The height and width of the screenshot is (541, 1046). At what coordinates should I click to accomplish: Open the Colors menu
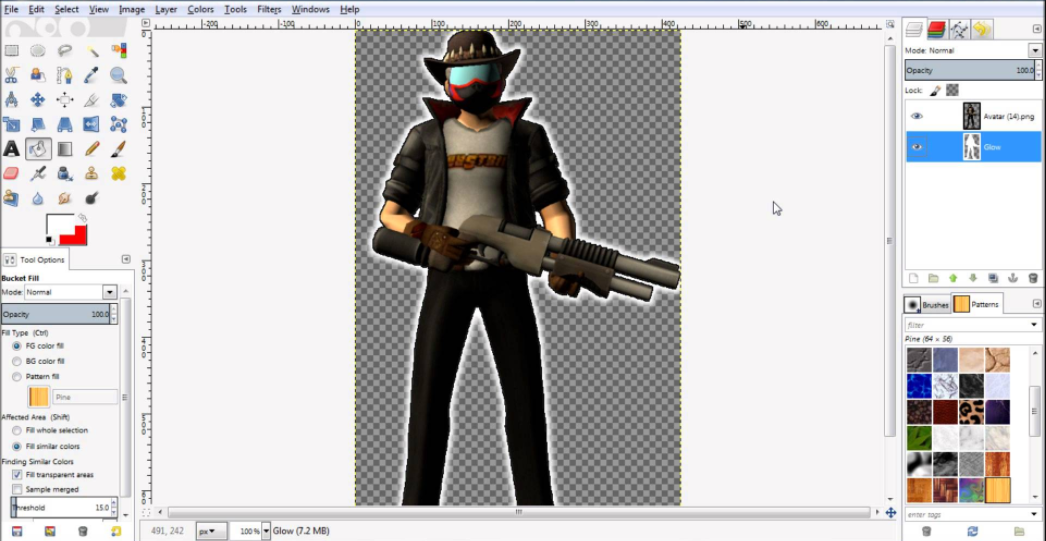(x=200, y=9)
